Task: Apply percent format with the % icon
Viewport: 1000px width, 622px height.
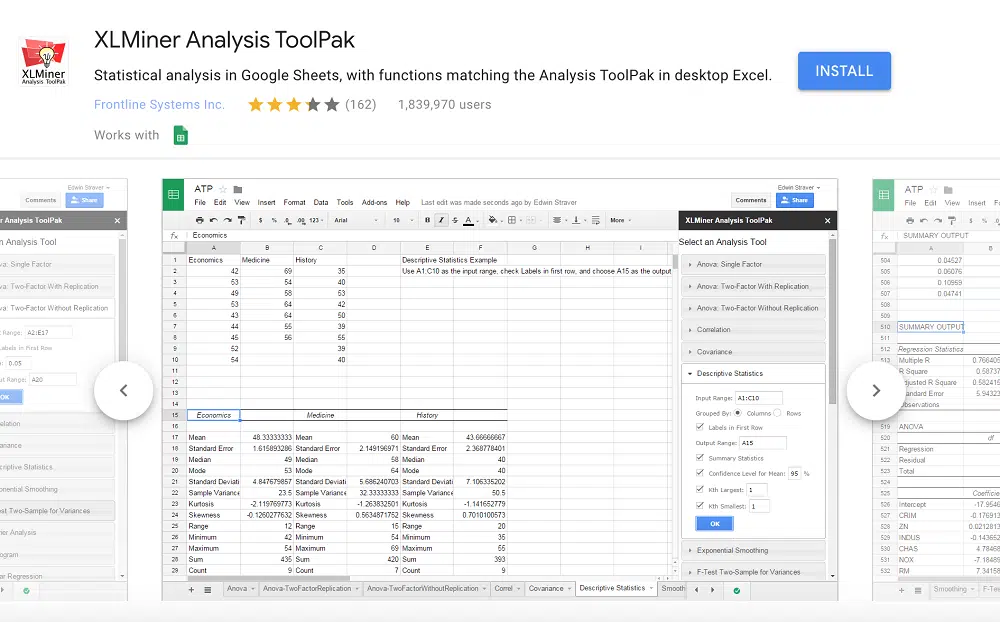Action: (274, 220)
